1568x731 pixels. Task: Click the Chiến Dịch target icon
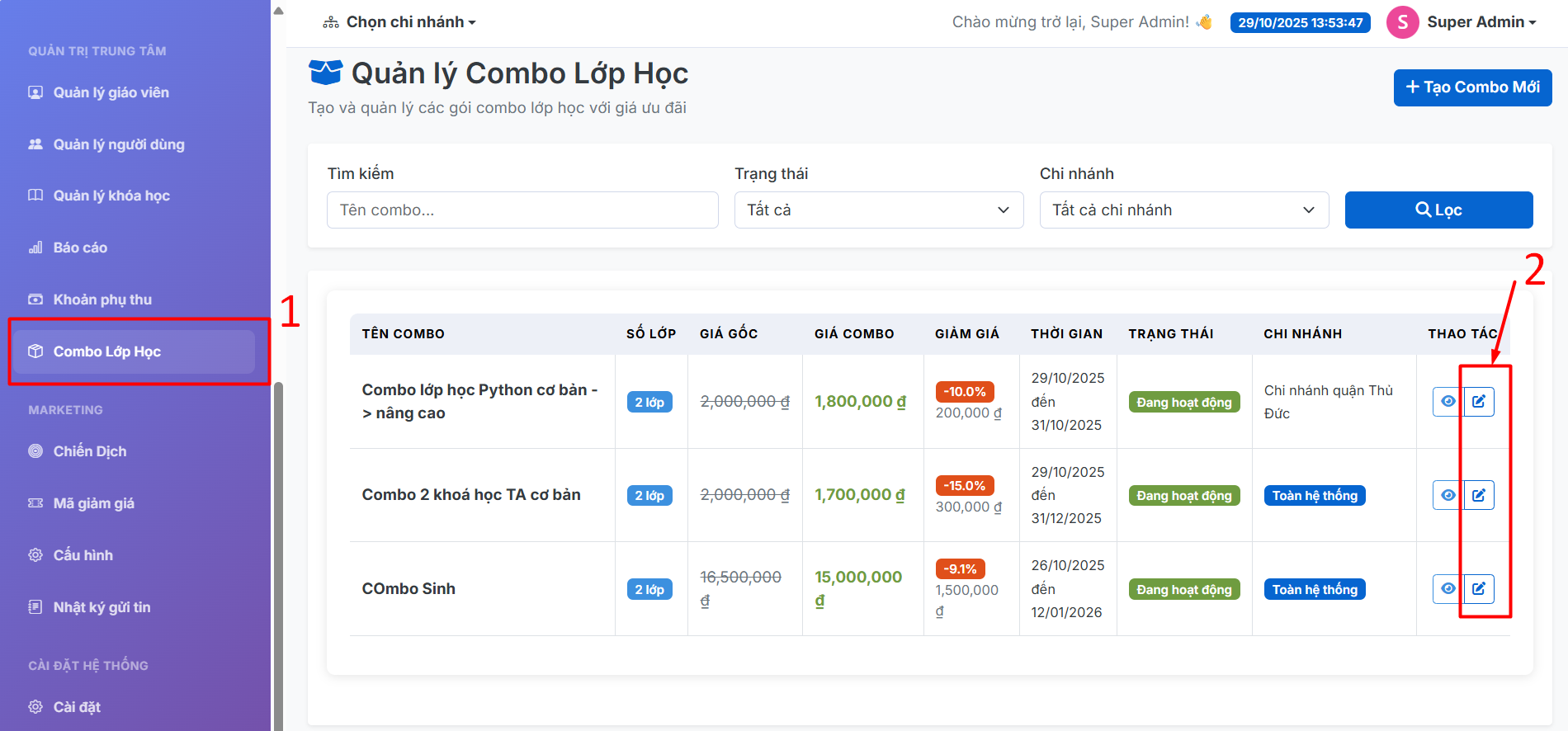click(35, 451)
